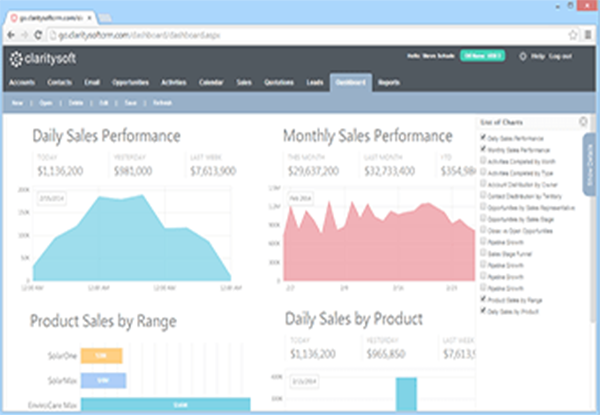The height and width of the screenshot is (415, 600).
Task: Enable Activities Completed by Month chart
Action: [483, 159]
